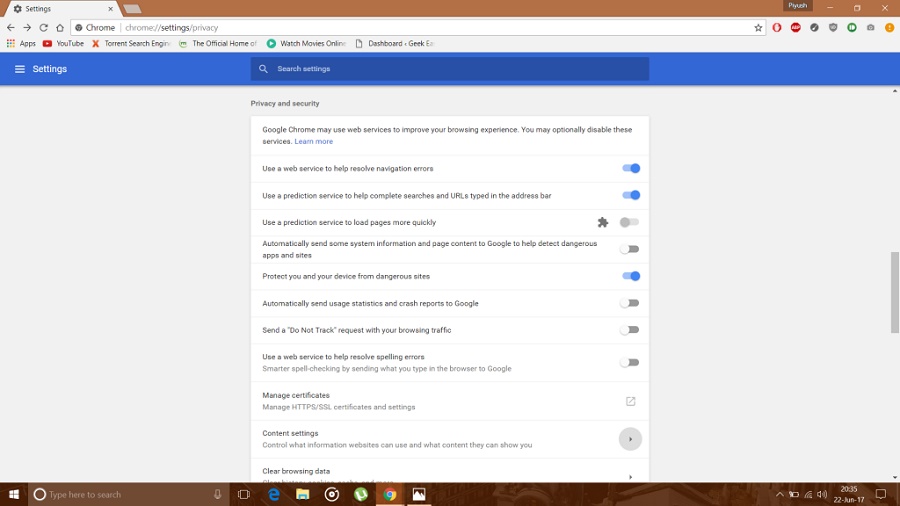
Task: Toggle web service for spelling errors
Action: point(629,363)
